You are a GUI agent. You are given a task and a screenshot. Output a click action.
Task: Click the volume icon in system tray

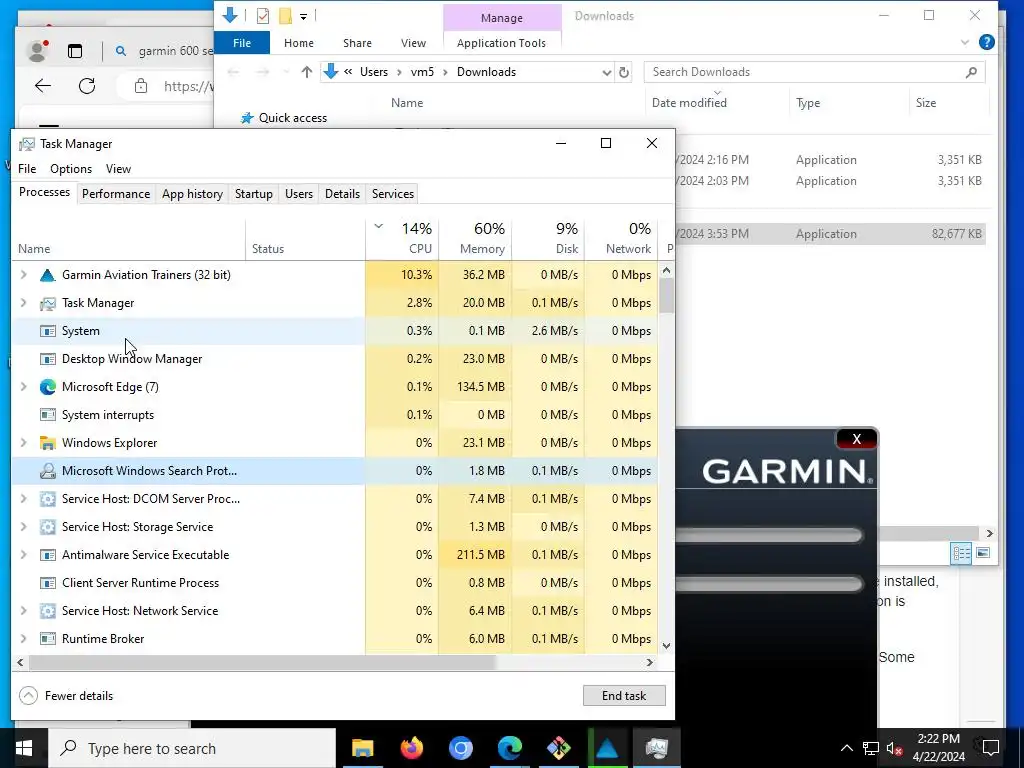(894, 748)
